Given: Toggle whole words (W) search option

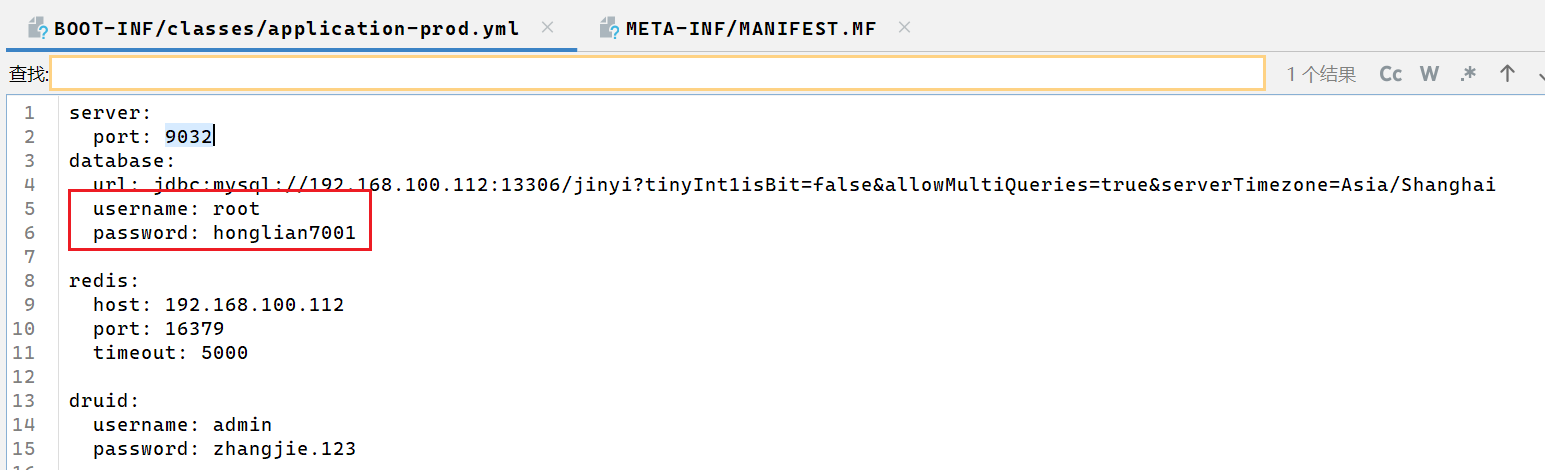Looking at the screenshot, I should tap(1429, 74).
